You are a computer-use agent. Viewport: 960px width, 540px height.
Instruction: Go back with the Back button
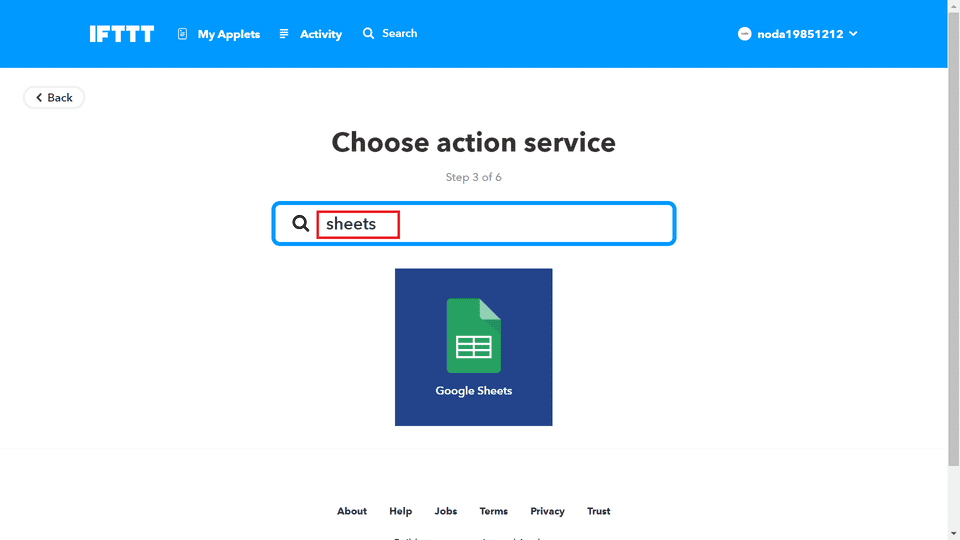54,97
